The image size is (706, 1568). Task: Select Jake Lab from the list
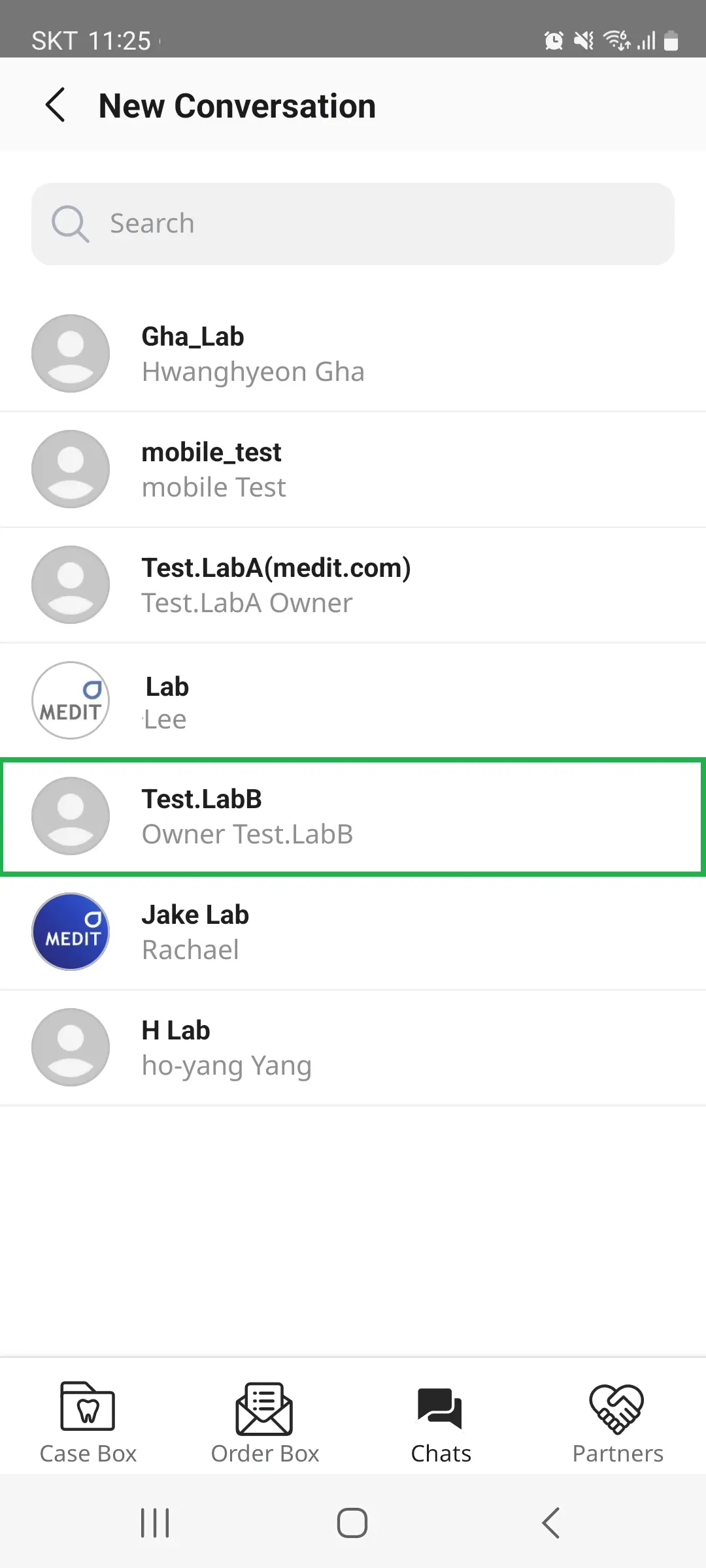[353, 932]
